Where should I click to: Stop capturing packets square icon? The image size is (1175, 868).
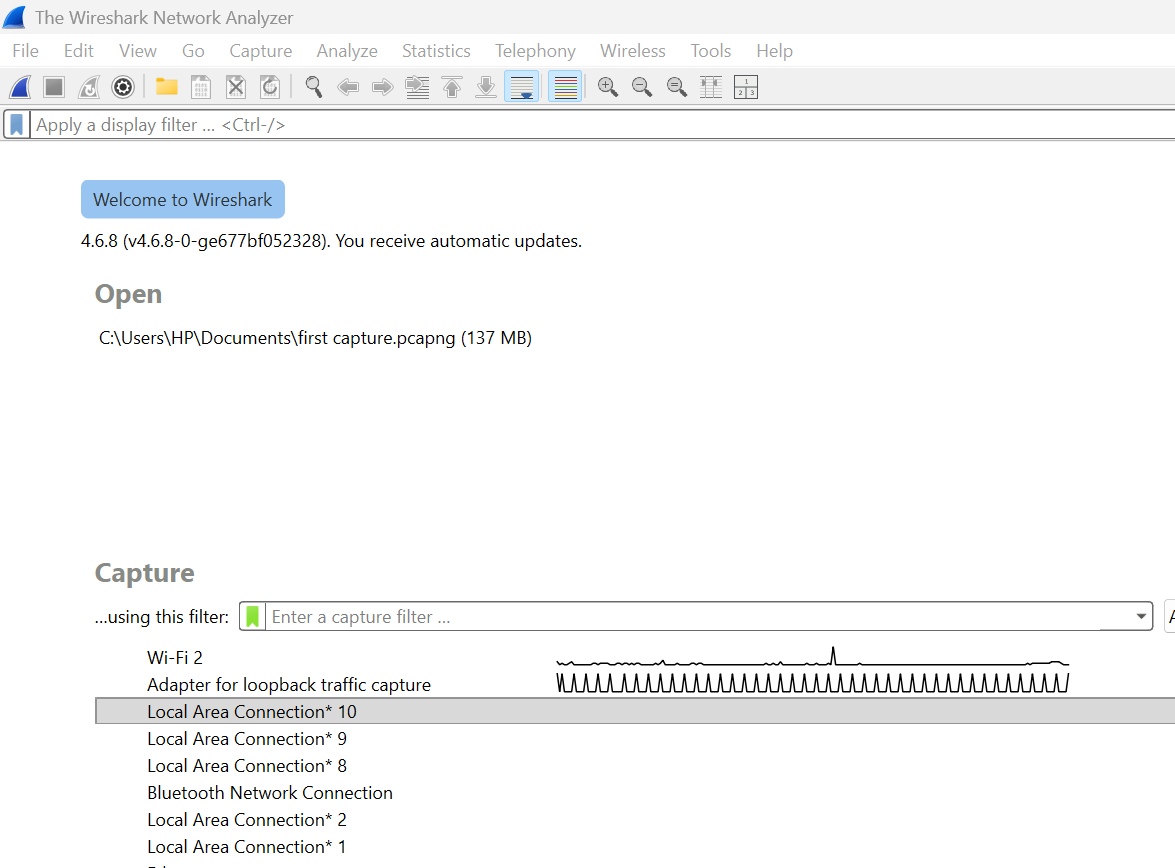pos(54,87)
